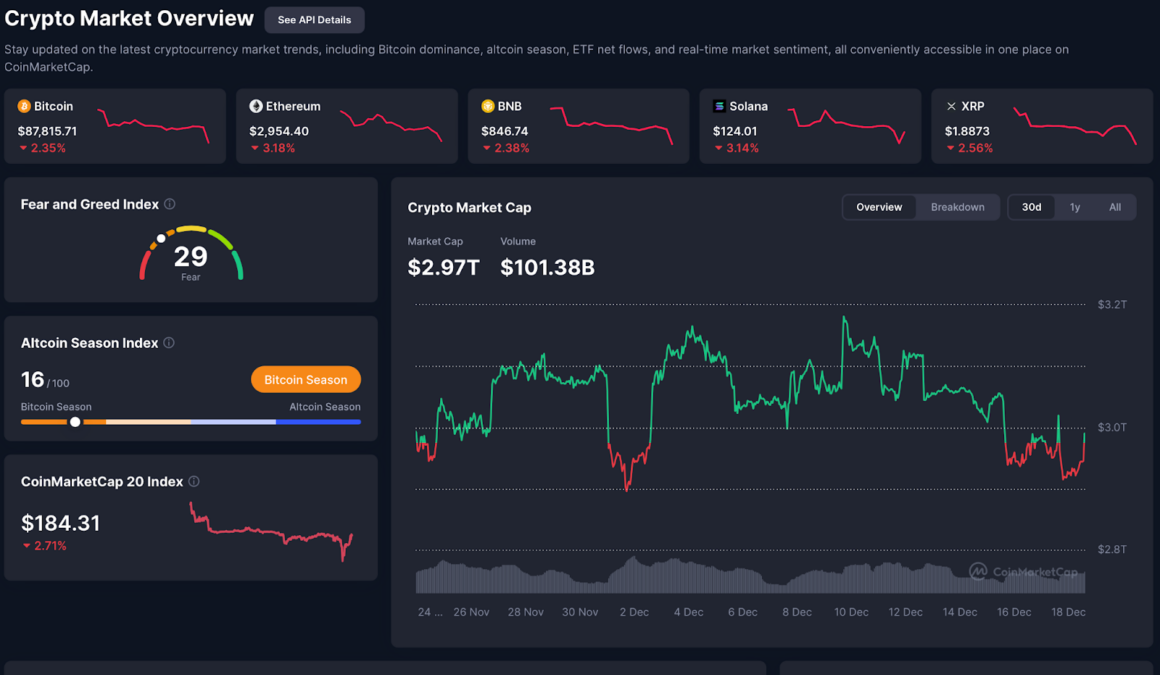1160x675 pixels.
Task: Click the Bitcoin 2.35% change text
Action: tap(48, 148)
